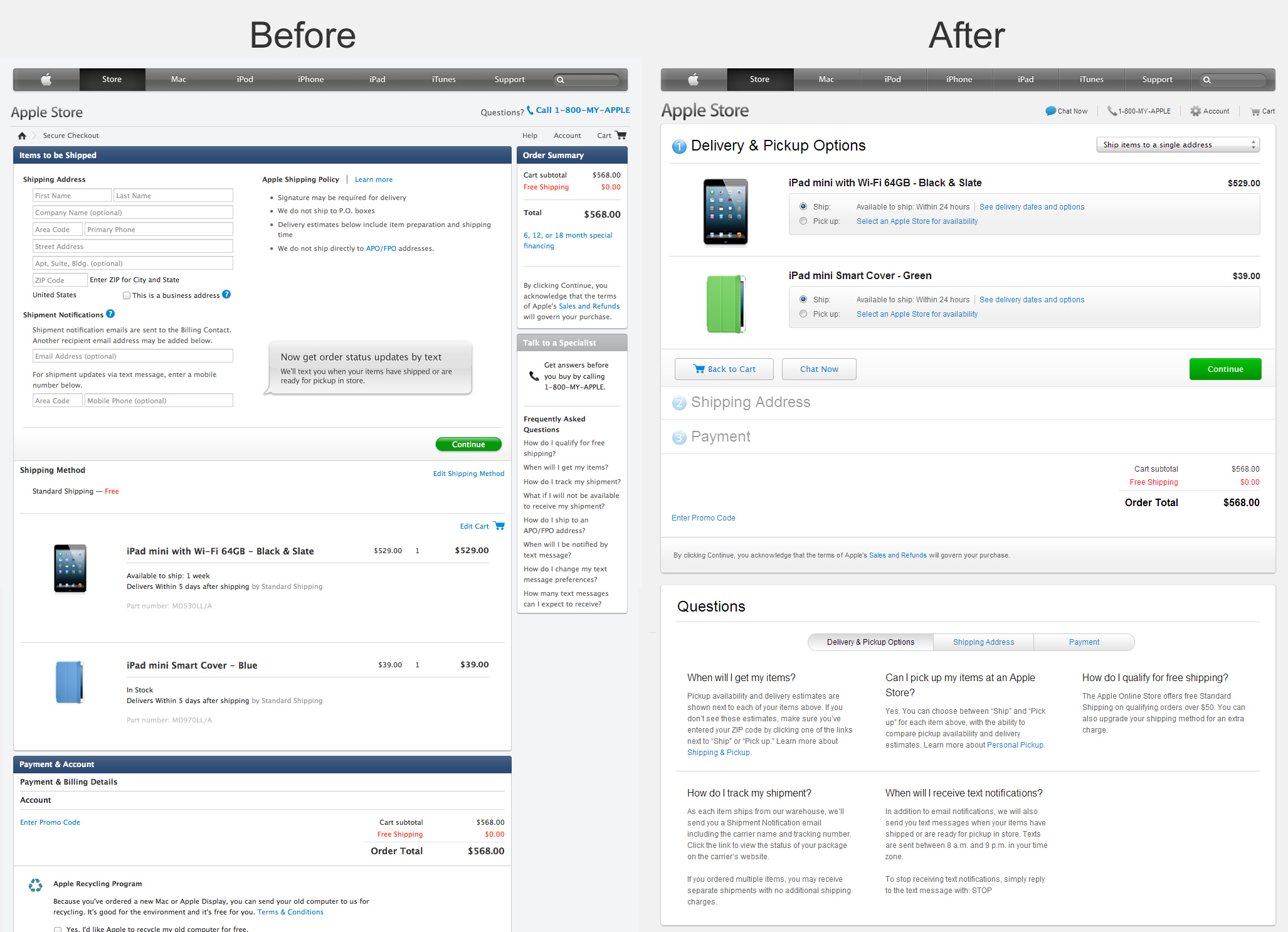1288x932 pixels.
Task: Click the search magnifier in the Before nav bar
Action: (x=561, y=80)
